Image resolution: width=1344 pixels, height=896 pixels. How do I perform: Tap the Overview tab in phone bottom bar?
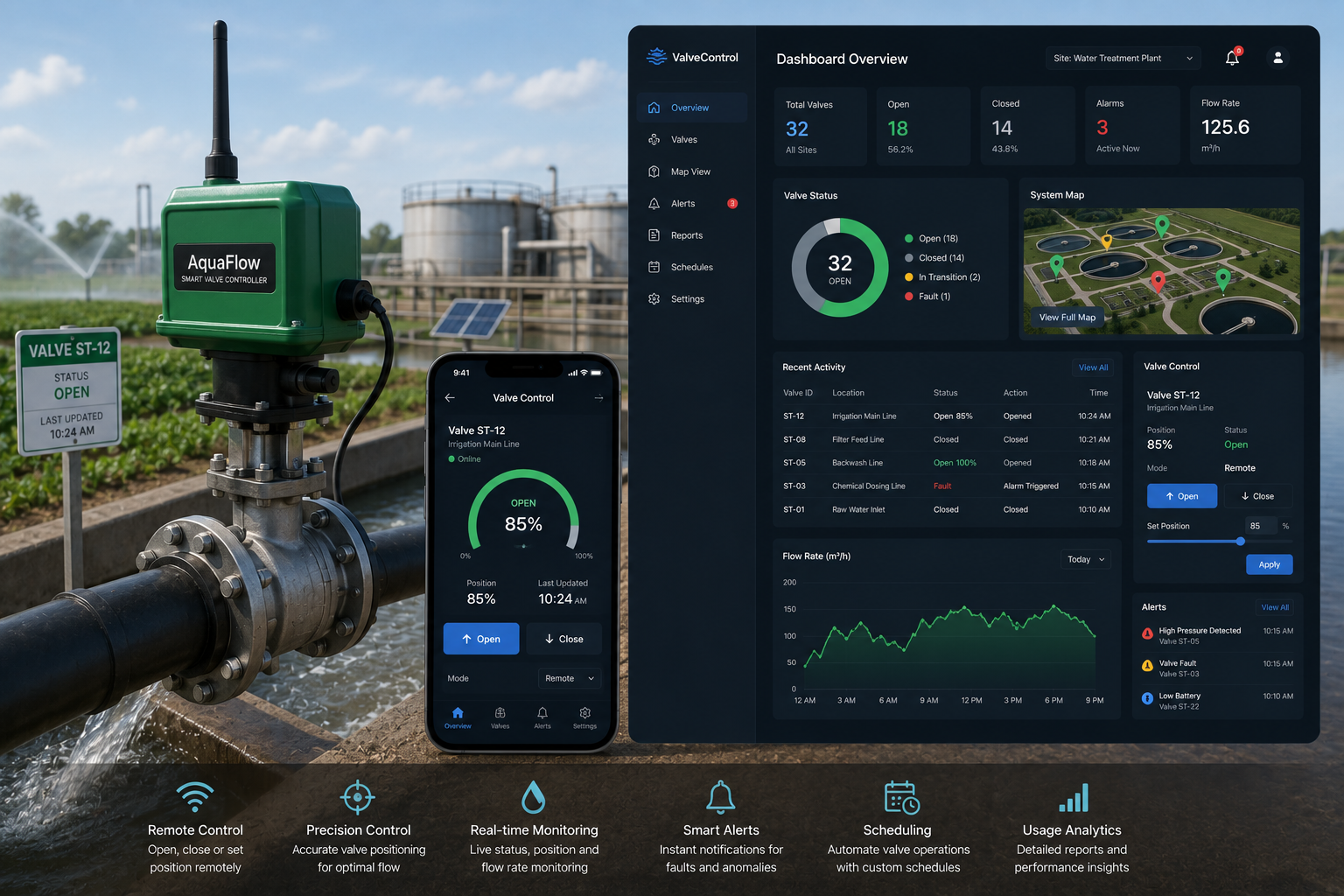(458, 718)
